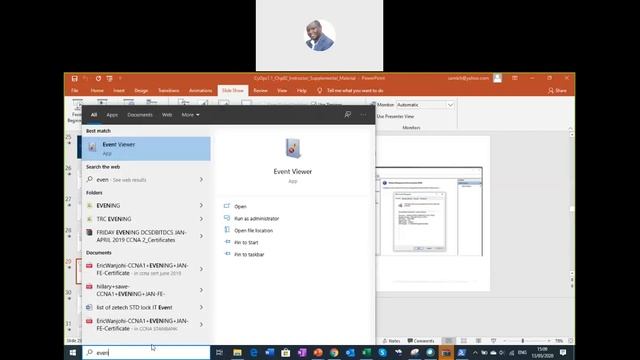Image resolution: width=640 pixels, height=360 pixels.
Task: Open the PowerPoint Transitions tab
Action: coord(169,91)
